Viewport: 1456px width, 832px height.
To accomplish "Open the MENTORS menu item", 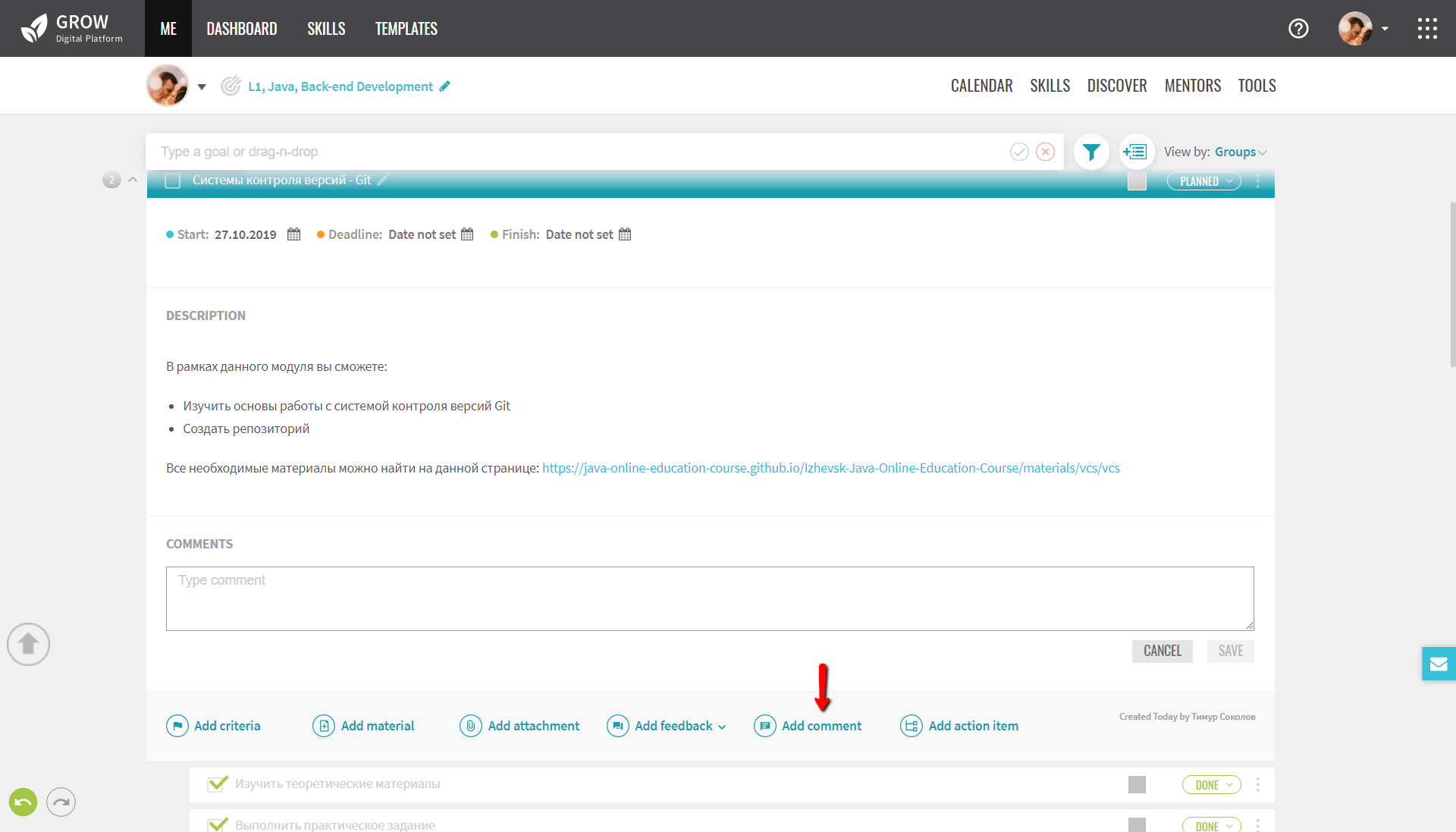I will 1192,86.
